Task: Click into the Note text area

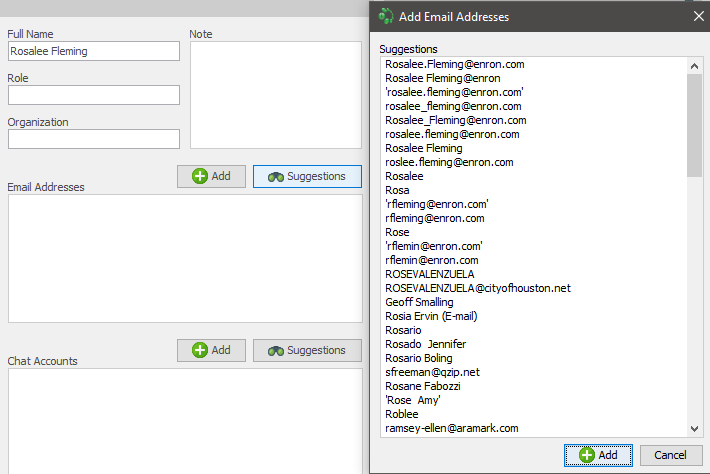Action: [275, 92]
